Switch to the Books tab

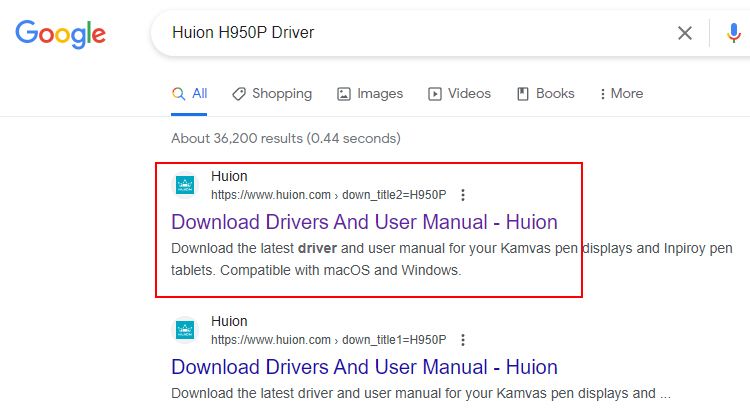click(545, 94)
